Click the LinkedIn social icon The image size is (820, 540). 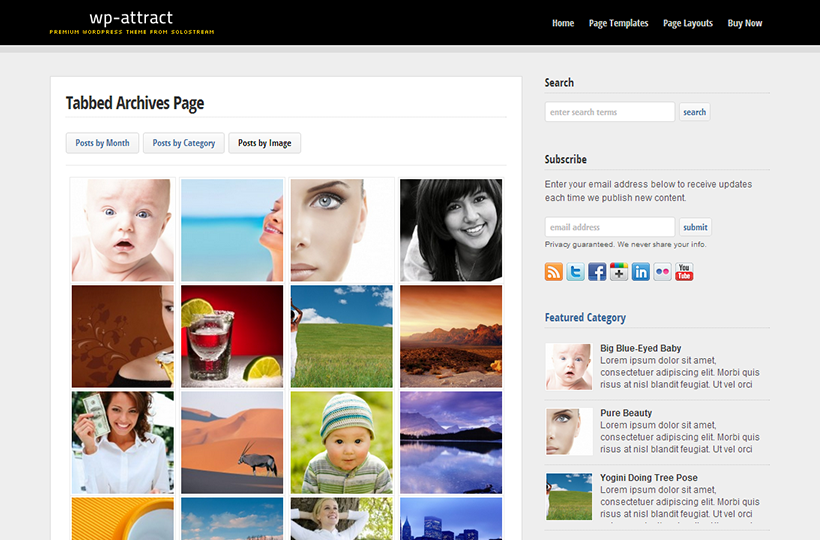(x=641, y=272)
